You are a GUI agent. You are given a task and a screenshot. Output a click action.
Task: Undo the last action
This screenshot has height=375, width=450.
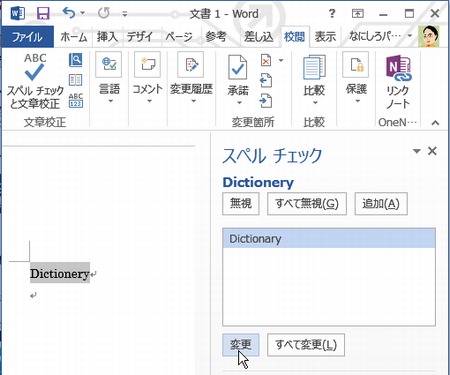(x=69, y=13)
